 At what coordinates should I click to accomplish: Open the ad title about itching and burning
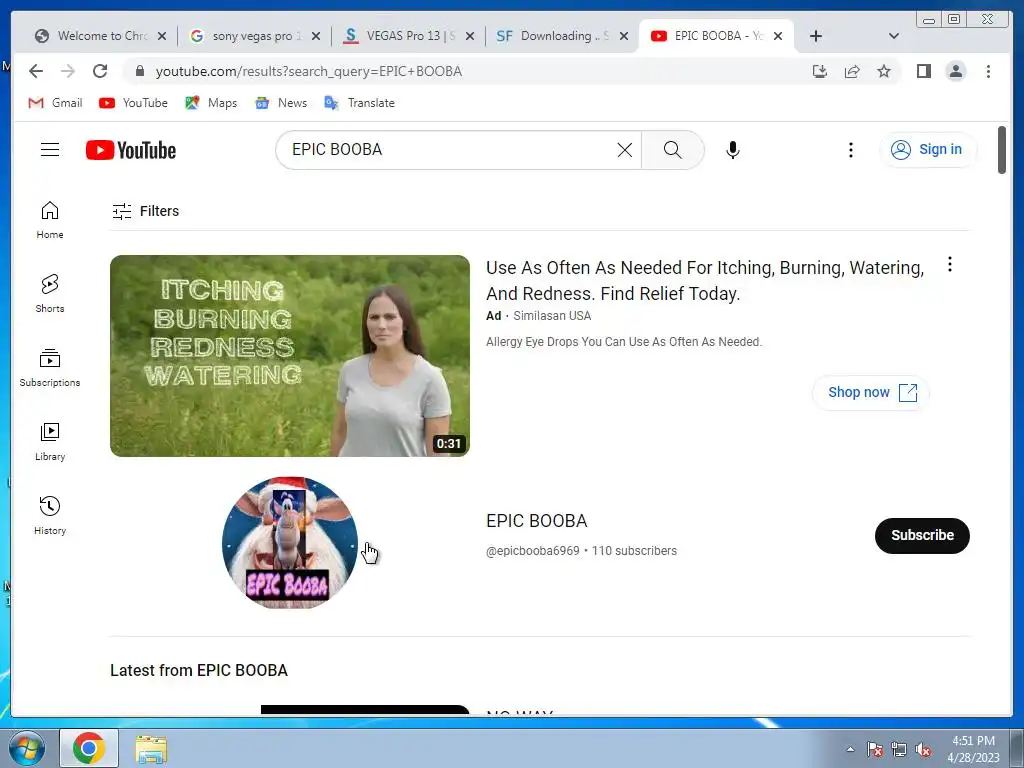click(x=705, y=281)
